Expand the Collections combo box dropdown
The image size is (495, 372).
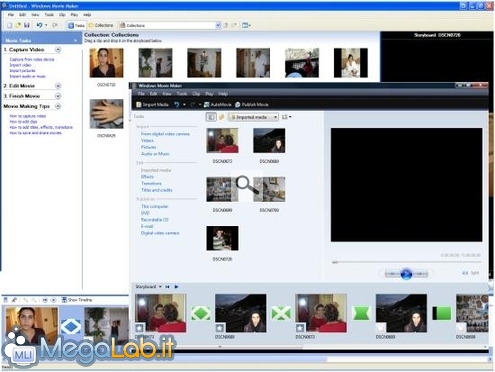218,25
